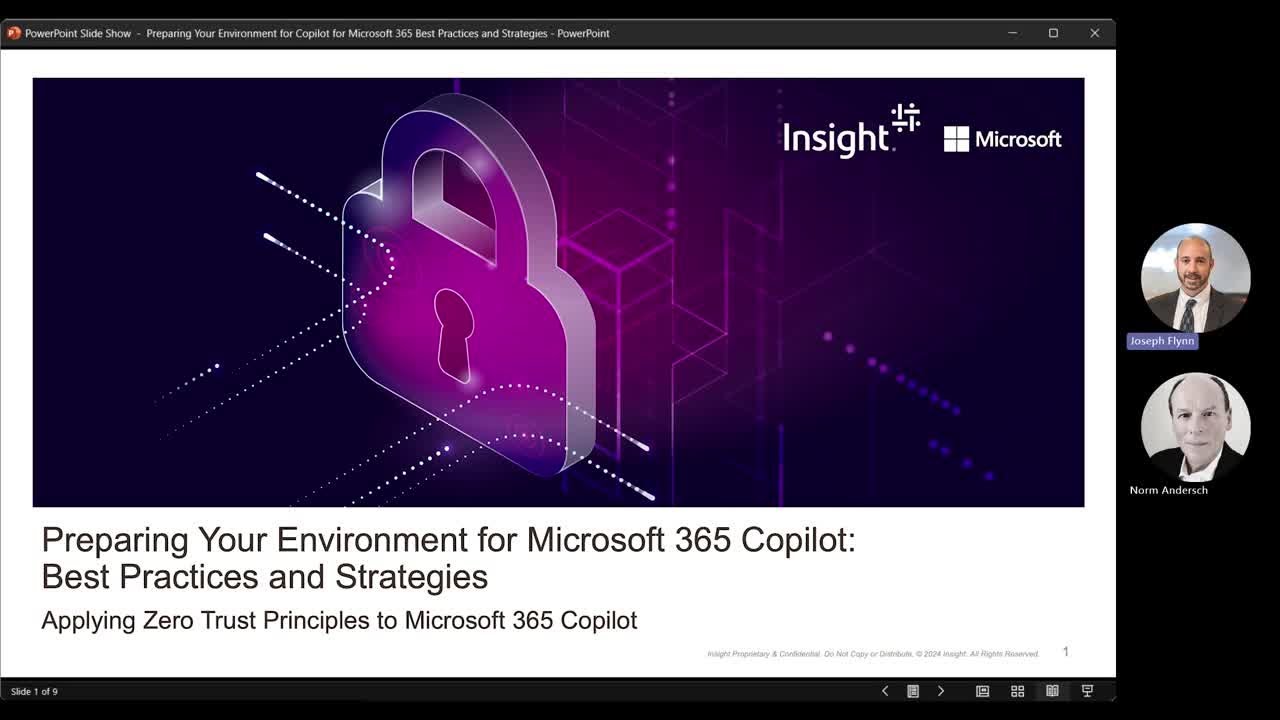Open the slide menu list icon

tap(913, 691)
